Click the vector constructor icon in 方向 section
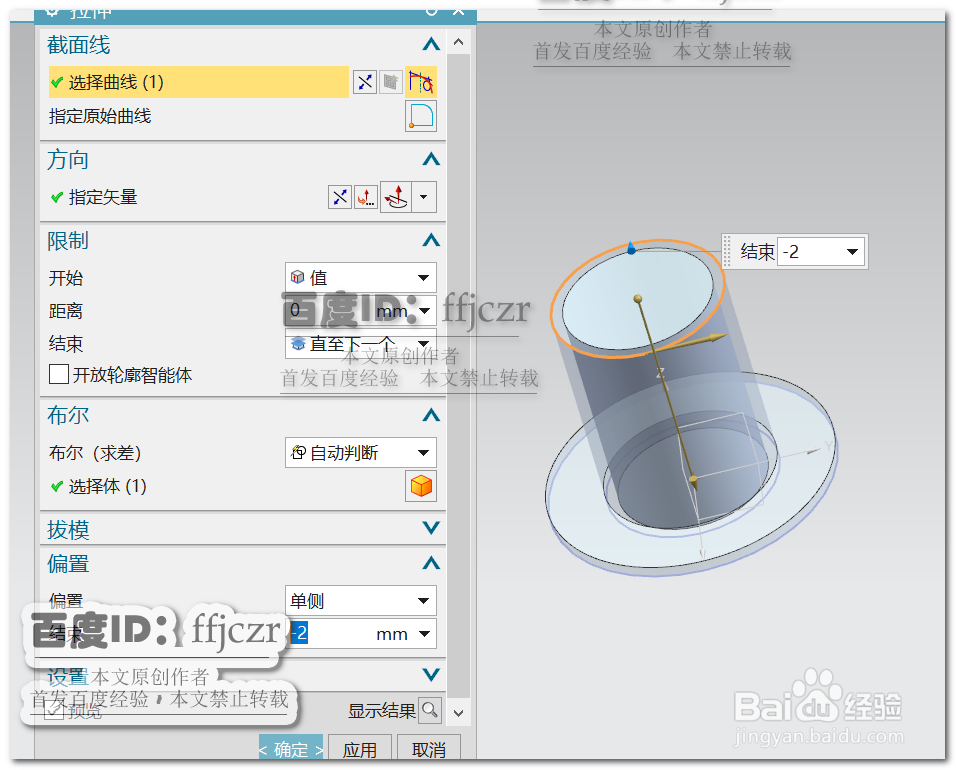Image resolution: width=956 pixels, height=770 pixels. 365,197
